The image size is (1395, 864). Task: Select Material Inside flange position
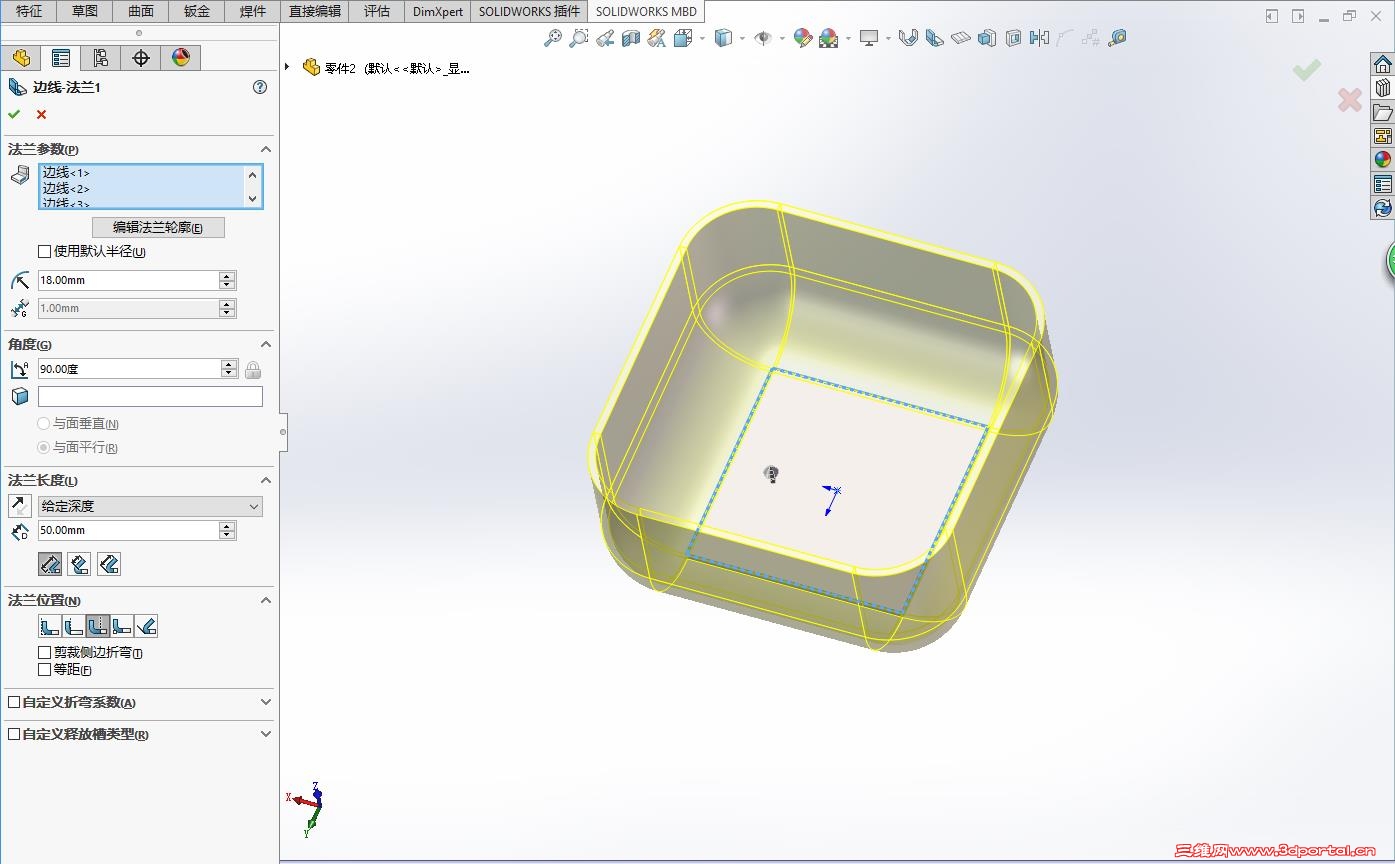pos(50,627)
